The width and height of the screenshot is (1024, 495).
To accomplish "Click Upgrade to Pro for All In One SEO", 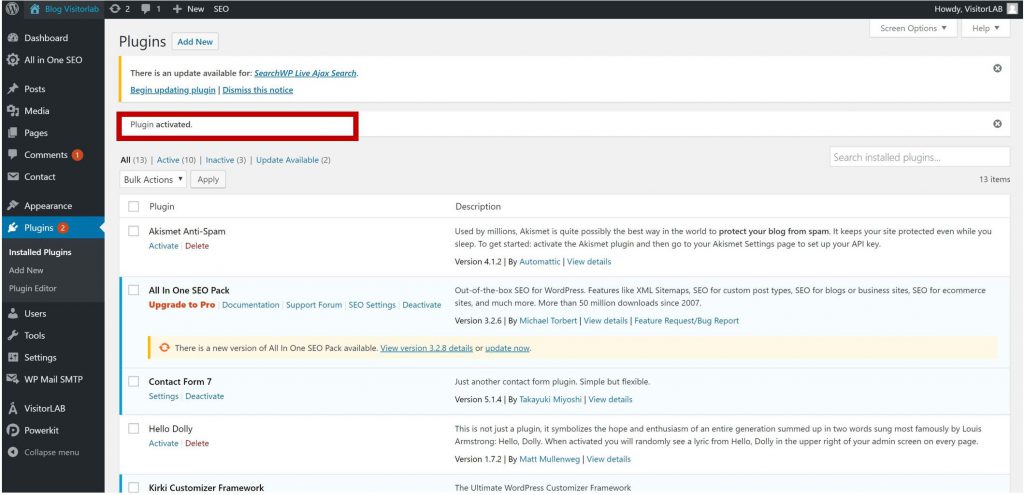I will (182, 305).
